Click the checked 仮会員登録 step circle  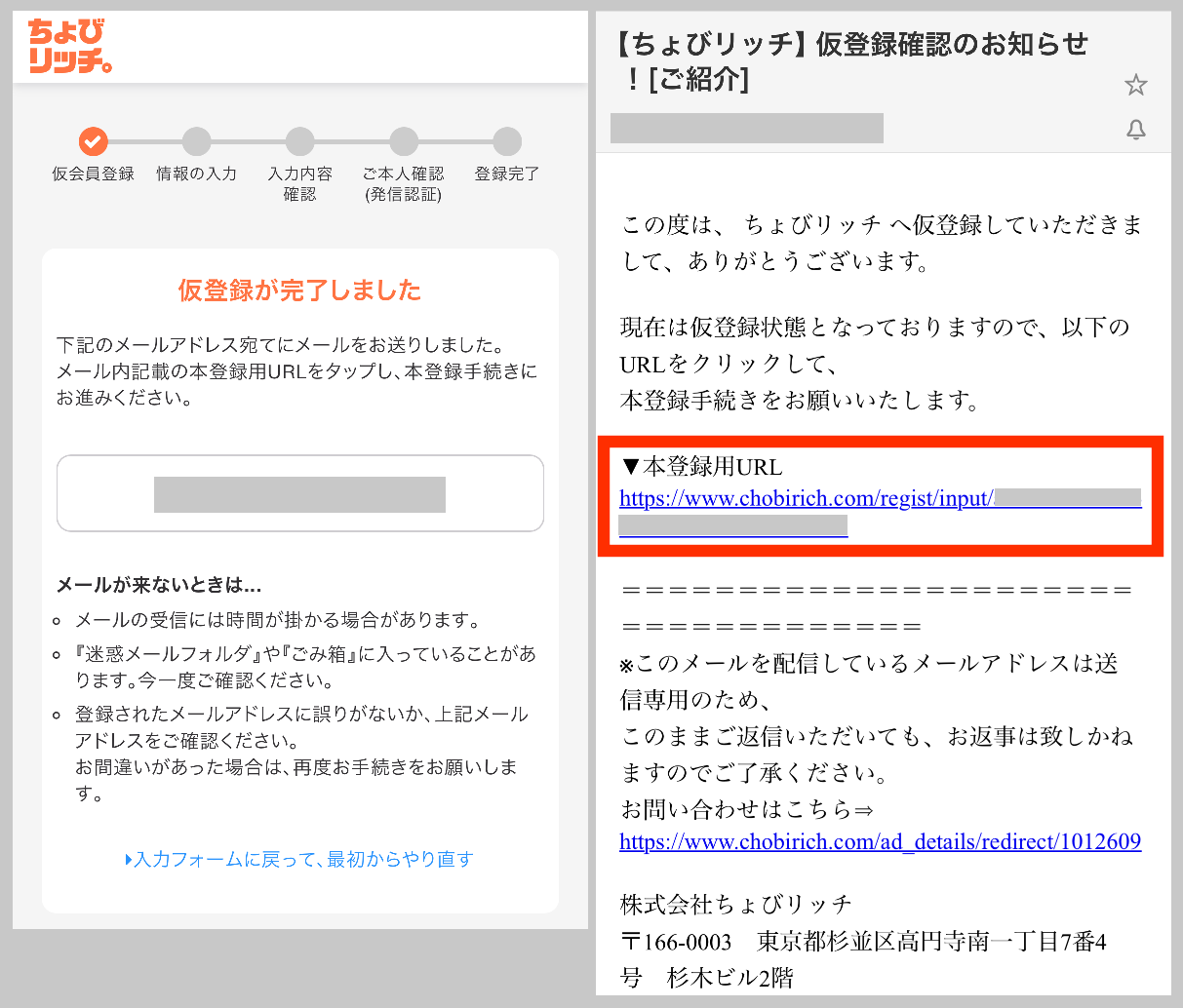(x=93, y=142)
